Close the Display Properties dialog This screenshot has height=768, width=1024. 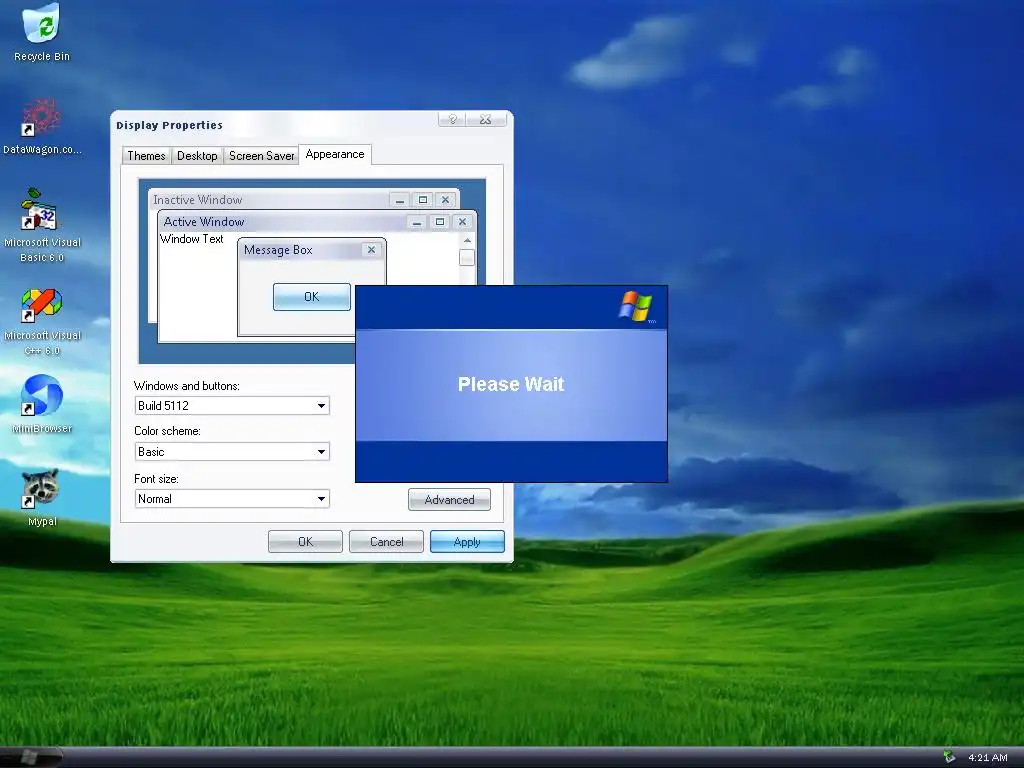click(x=485, y=120)
